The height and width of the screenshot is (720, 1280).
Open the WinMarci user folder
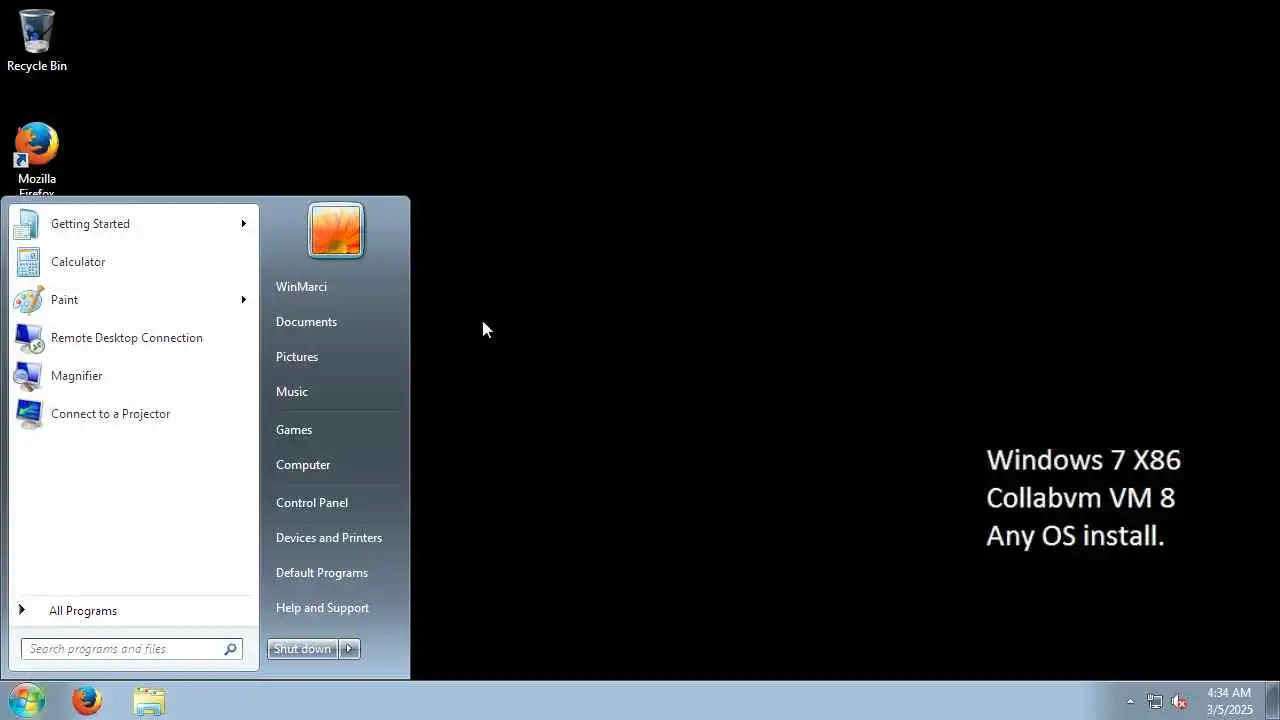coord(301,287)
